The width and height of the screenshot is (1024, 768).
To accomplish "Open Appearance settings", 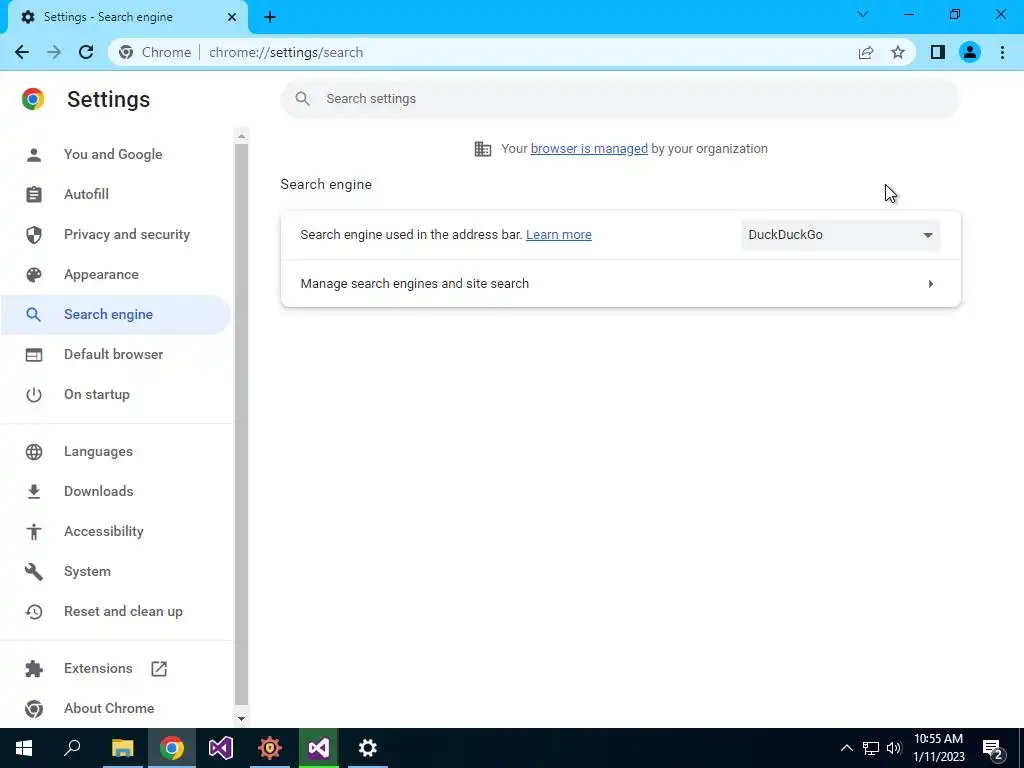I will pyautogui.click(x=101, y=274).
